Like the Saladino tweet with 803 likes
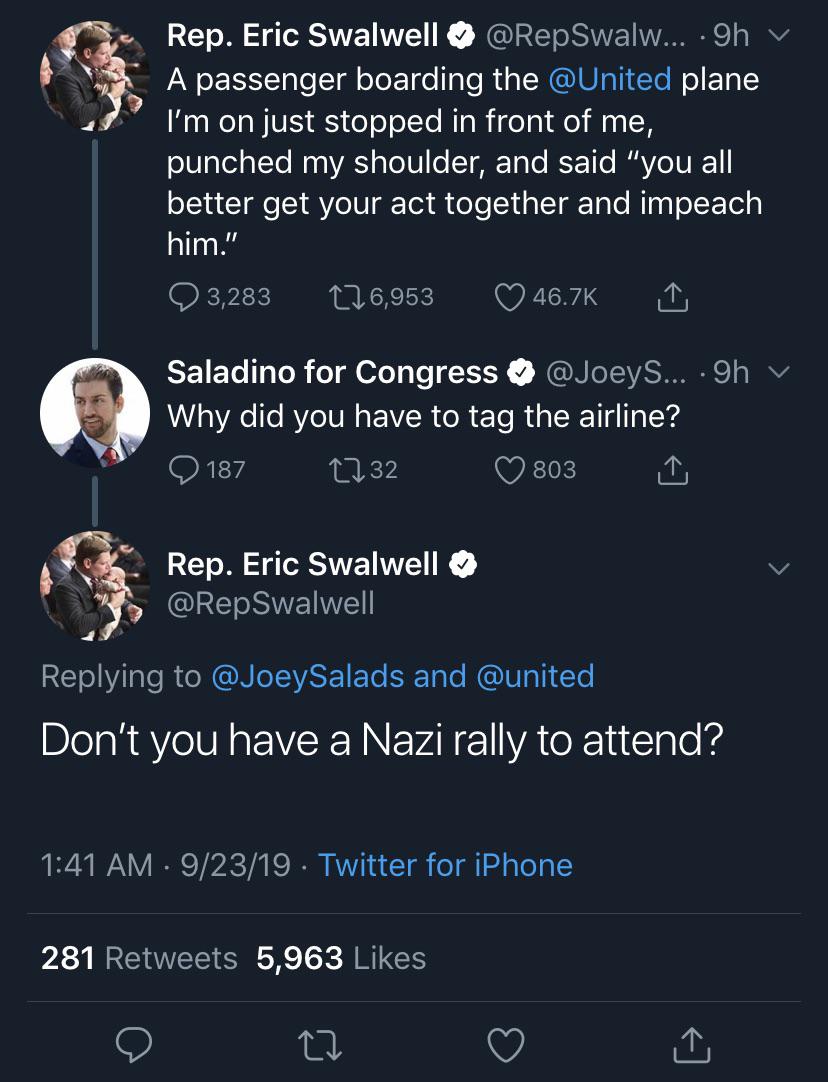828x1082 pixels. (x=512, y=469)
